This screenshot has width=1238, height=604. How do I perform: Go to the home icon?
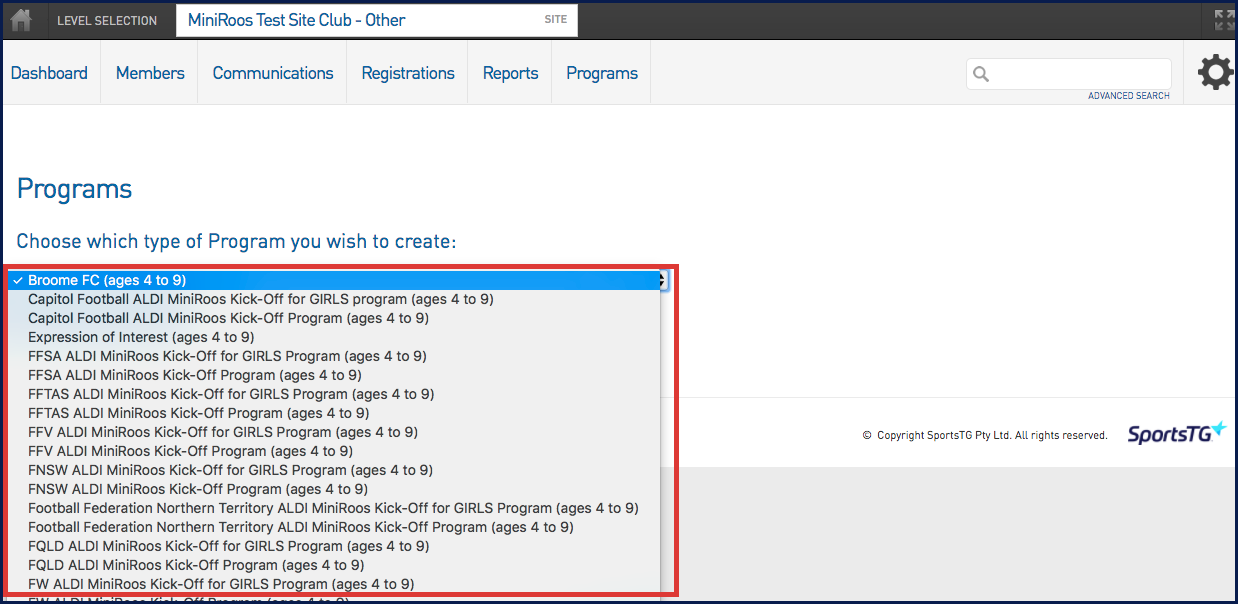pos(21,20)
